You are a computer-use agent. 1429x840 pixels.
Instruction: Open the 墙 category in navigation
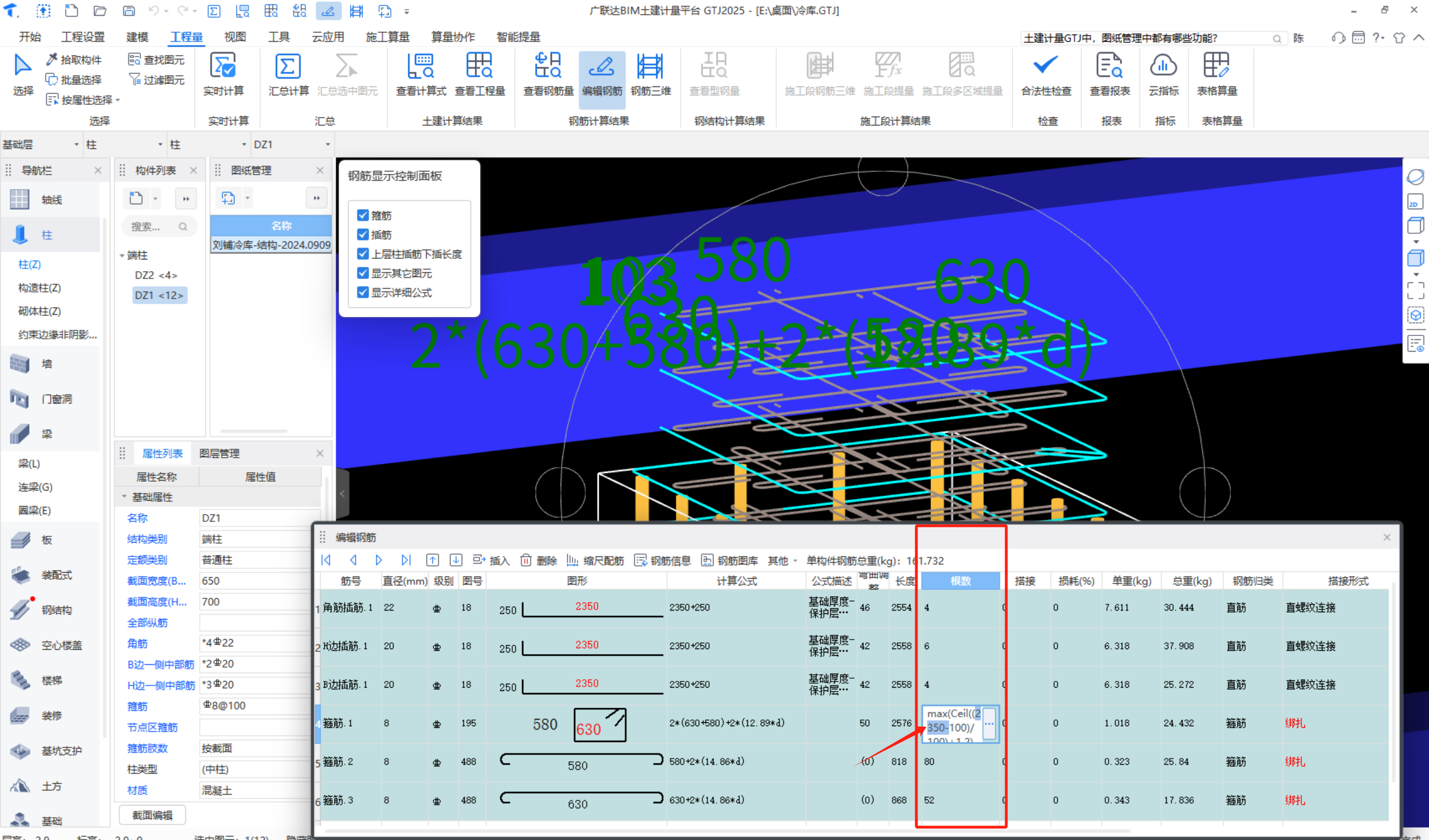tap(51, 364)
